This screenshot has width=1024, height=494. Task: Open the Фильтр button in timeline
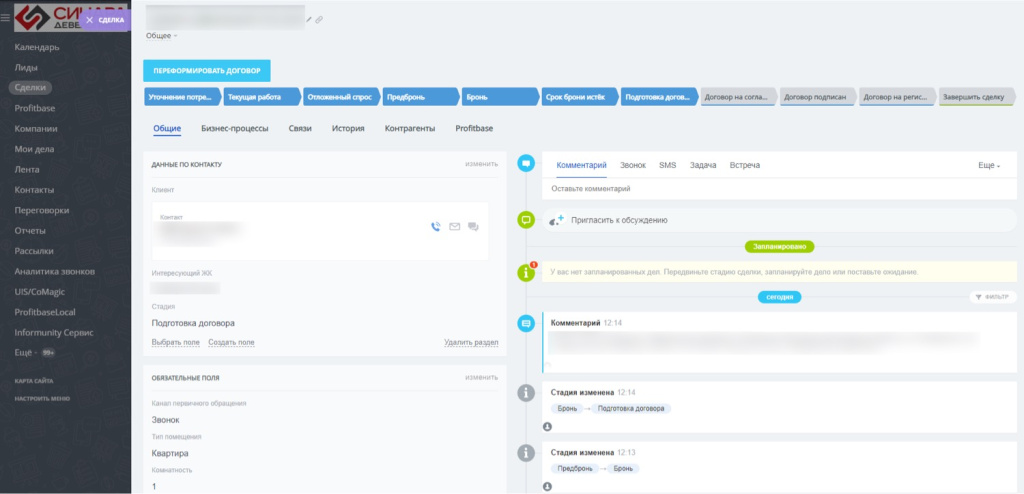pyautogui.click(x=993, y=297)
